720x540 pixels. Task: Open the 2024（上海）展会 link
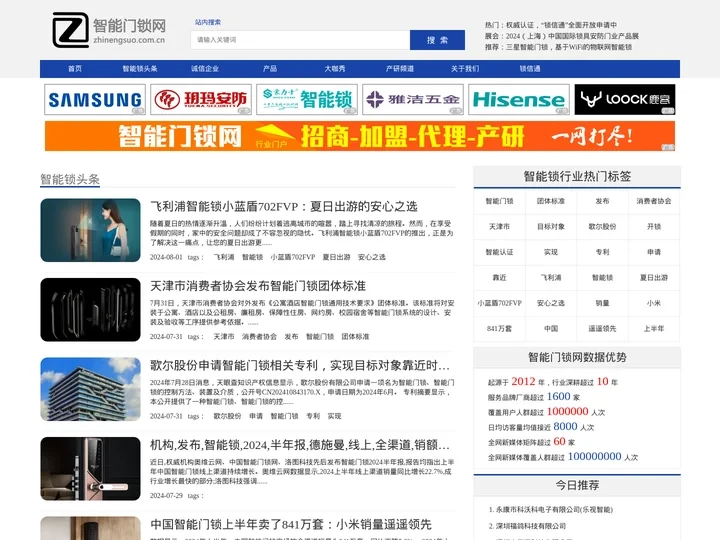572,36
